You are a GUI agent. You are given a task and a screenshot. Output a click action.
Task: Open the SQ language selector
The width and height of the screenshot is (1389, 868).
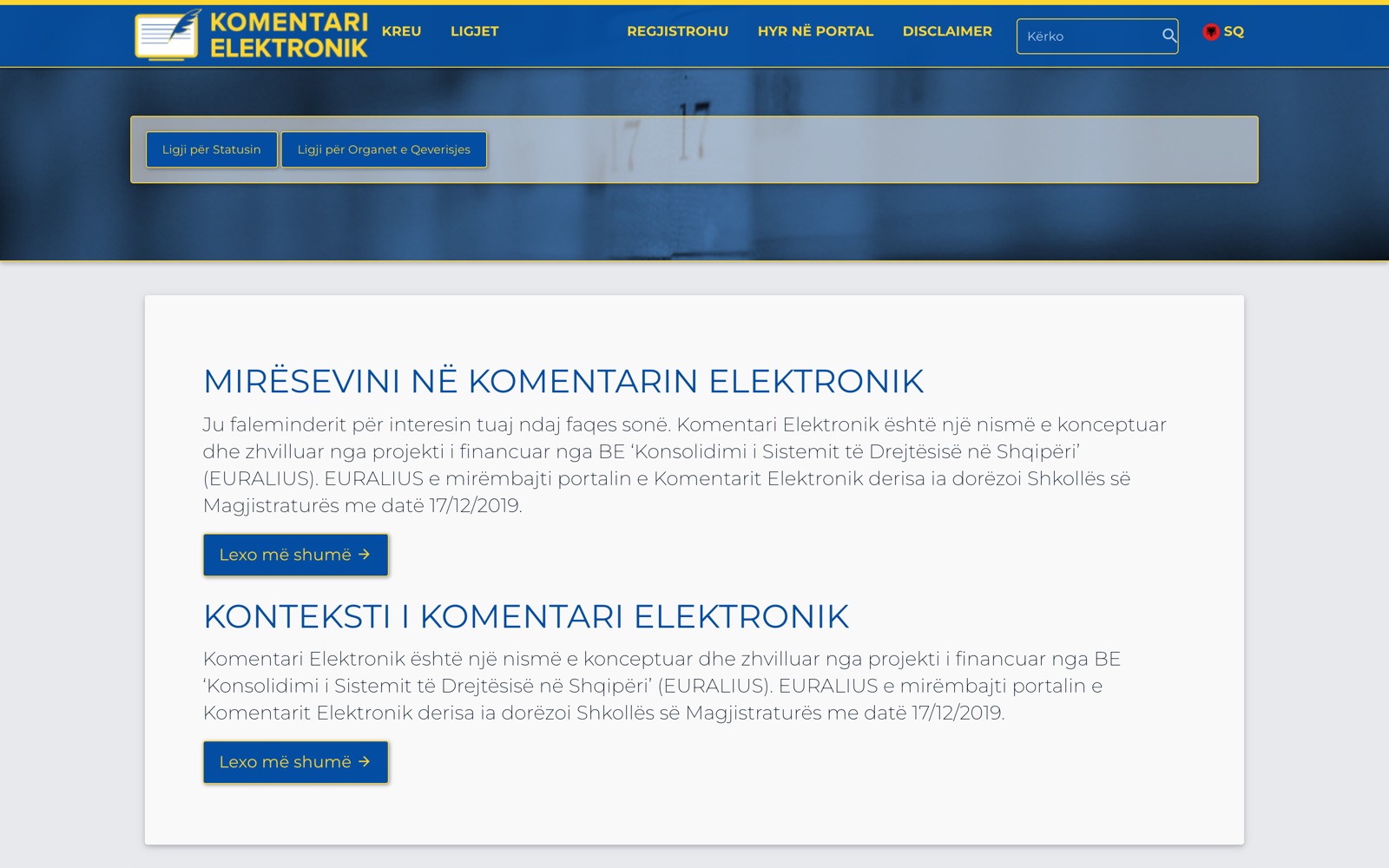(1224, 31)
